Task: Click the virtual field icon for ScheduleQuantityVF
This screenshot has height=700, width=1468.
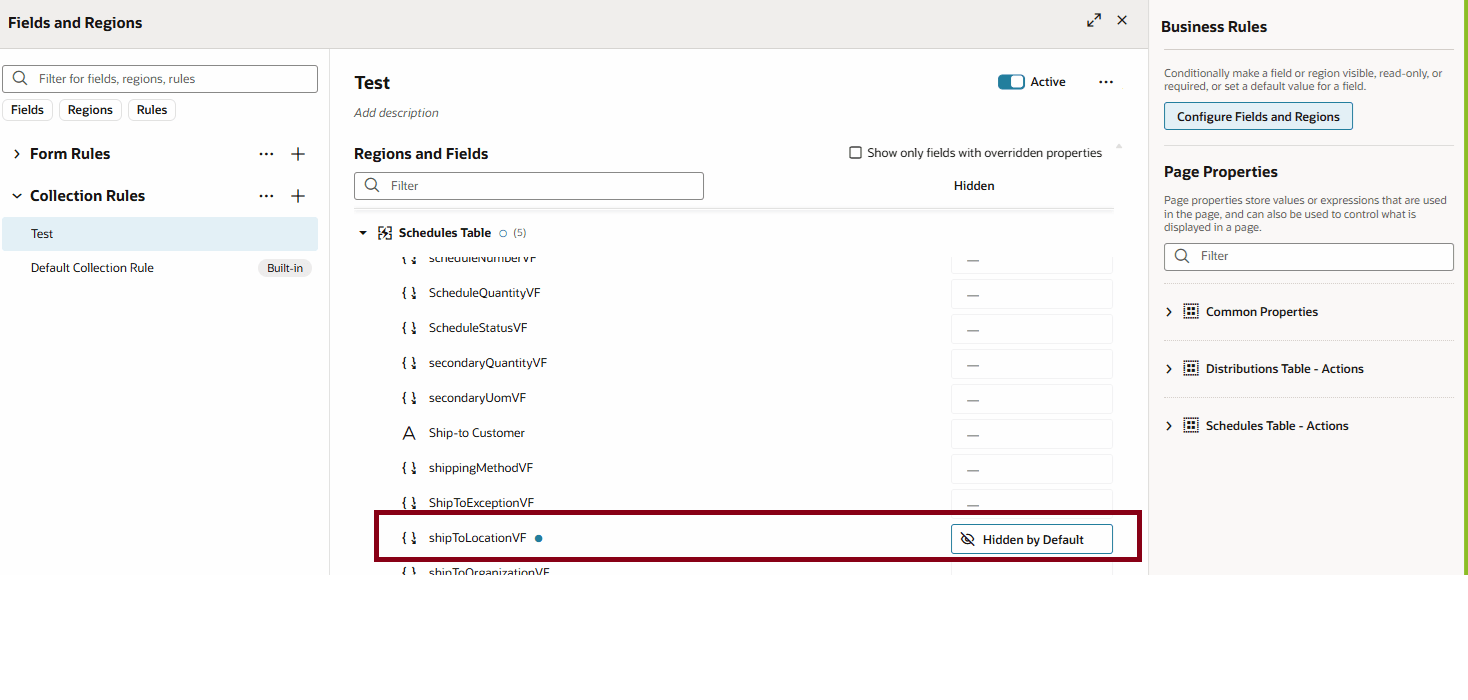Action: pyautogui.click(x=409, y=293)
